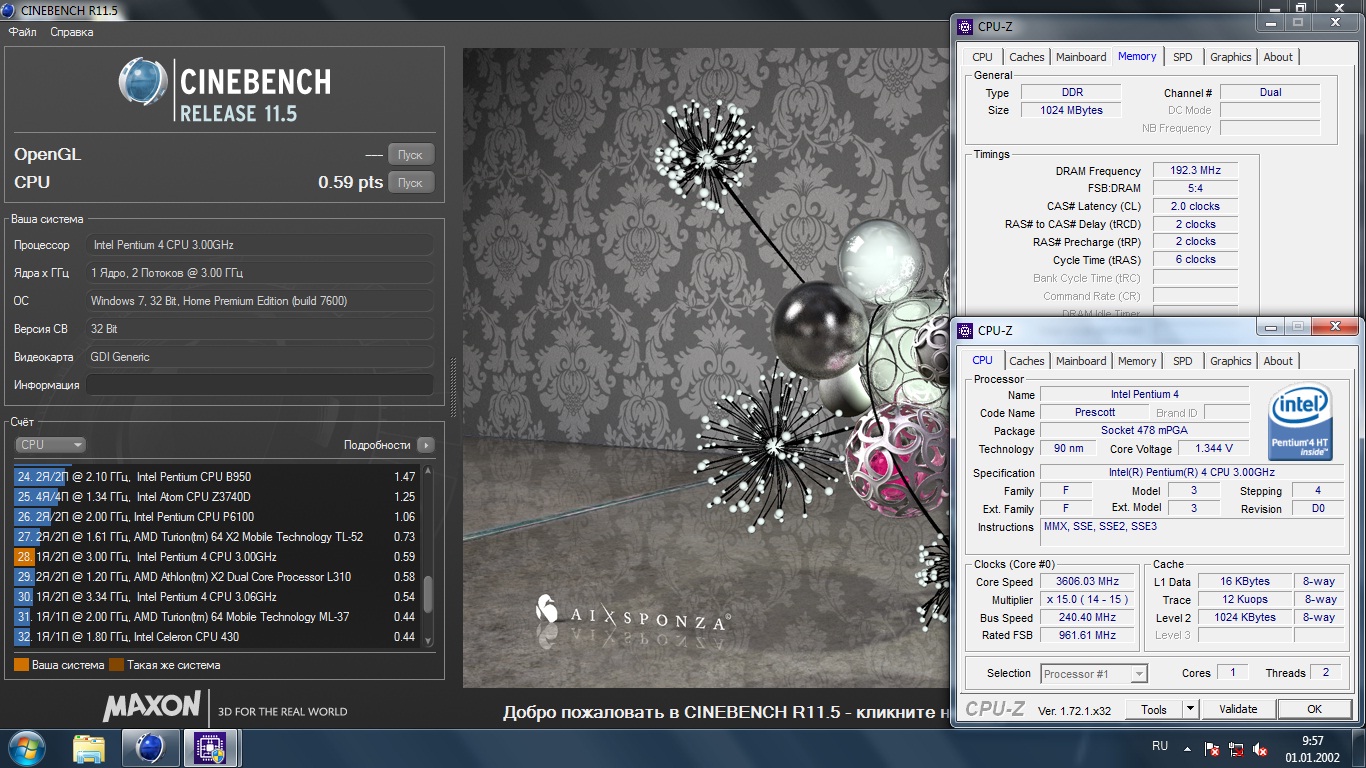Open About tab in Memory CPU-Z window
The width and height of the screenshot is (1366, 768).
point(1278,57)
